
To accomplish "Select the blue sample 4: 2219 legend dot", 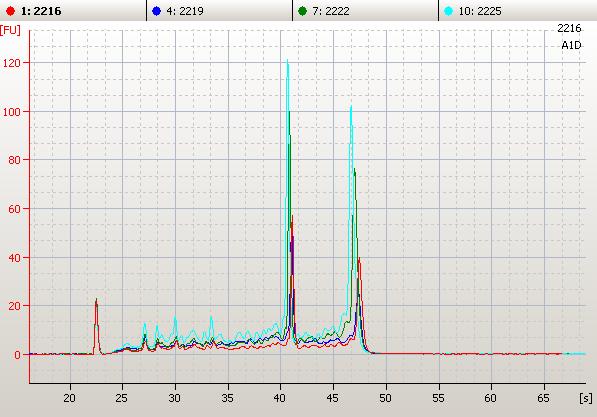I will [x=156, y=11].
